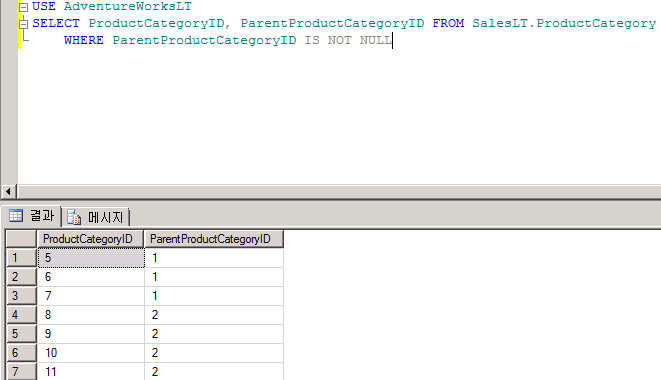Select all via the grid corner header

pos(21,239)
